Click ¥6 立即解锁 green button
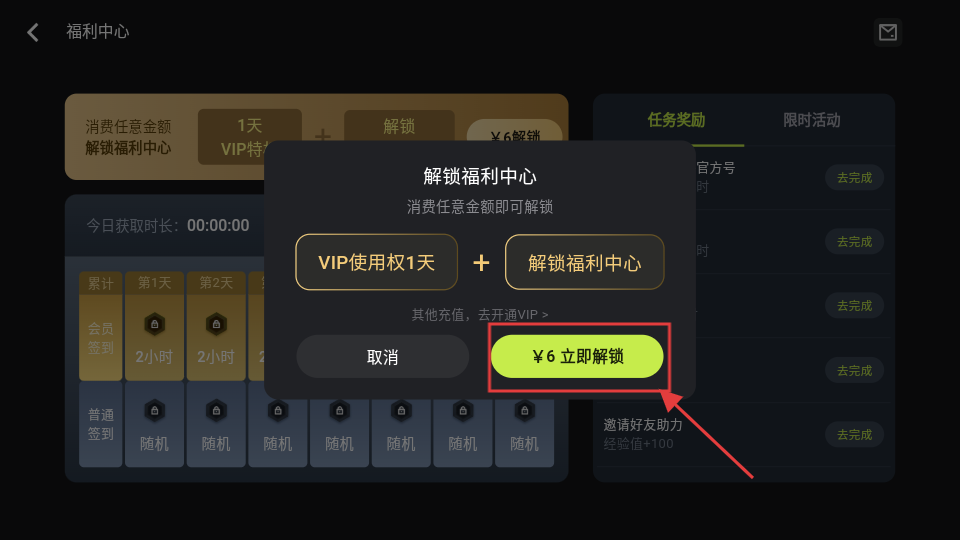 tap(577, 356)
